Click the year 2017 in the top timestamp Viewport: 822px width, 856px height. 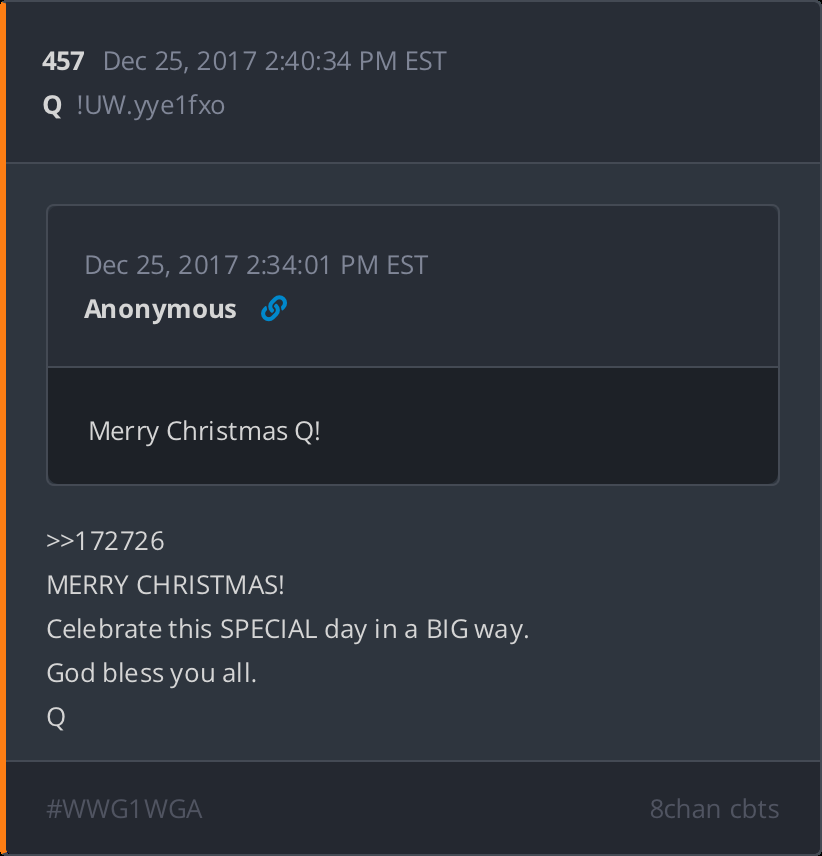[227, 61]
